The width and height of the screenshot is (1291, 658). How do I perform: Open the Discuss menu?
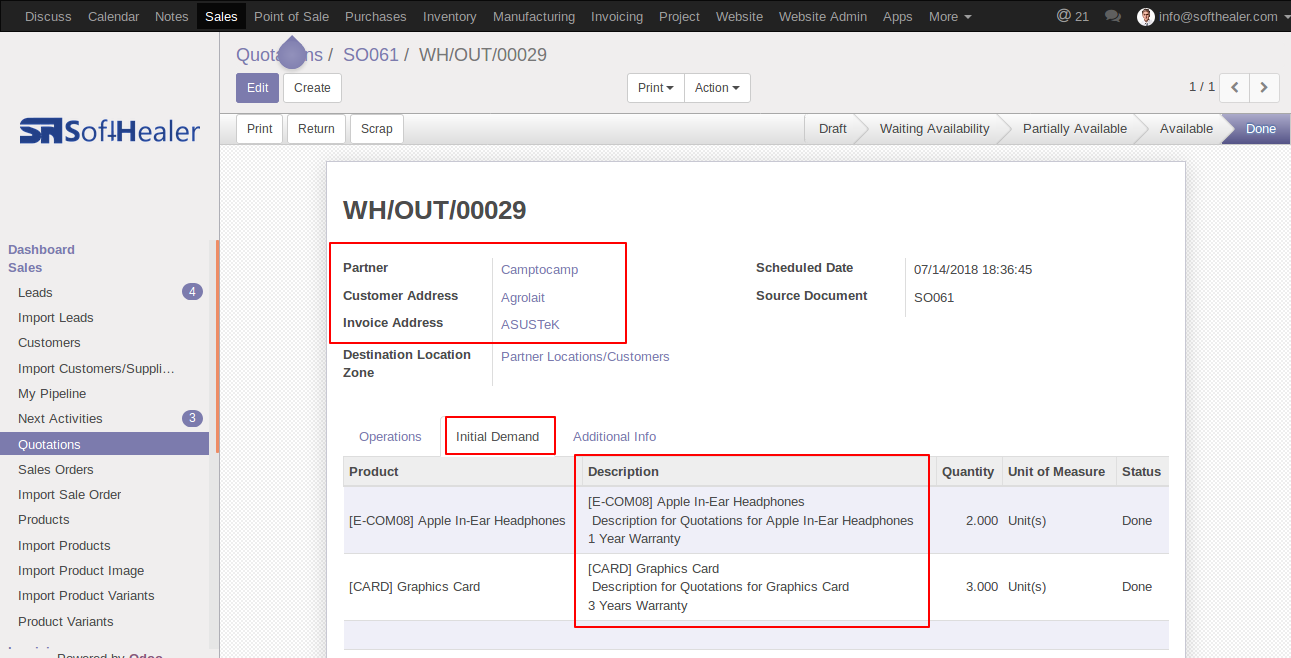[x=48, y=16]
